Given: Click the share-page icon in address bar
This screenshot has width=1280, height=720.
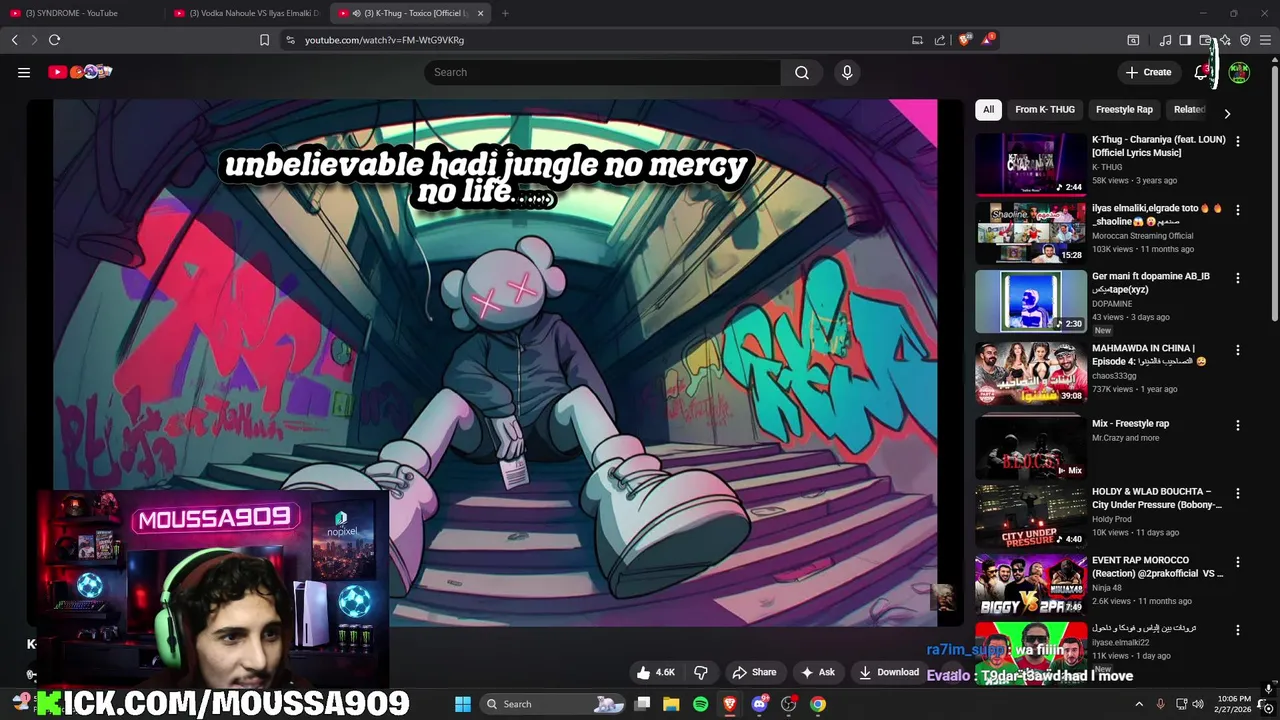Looking at the screenshot, I should pos(940,40).
